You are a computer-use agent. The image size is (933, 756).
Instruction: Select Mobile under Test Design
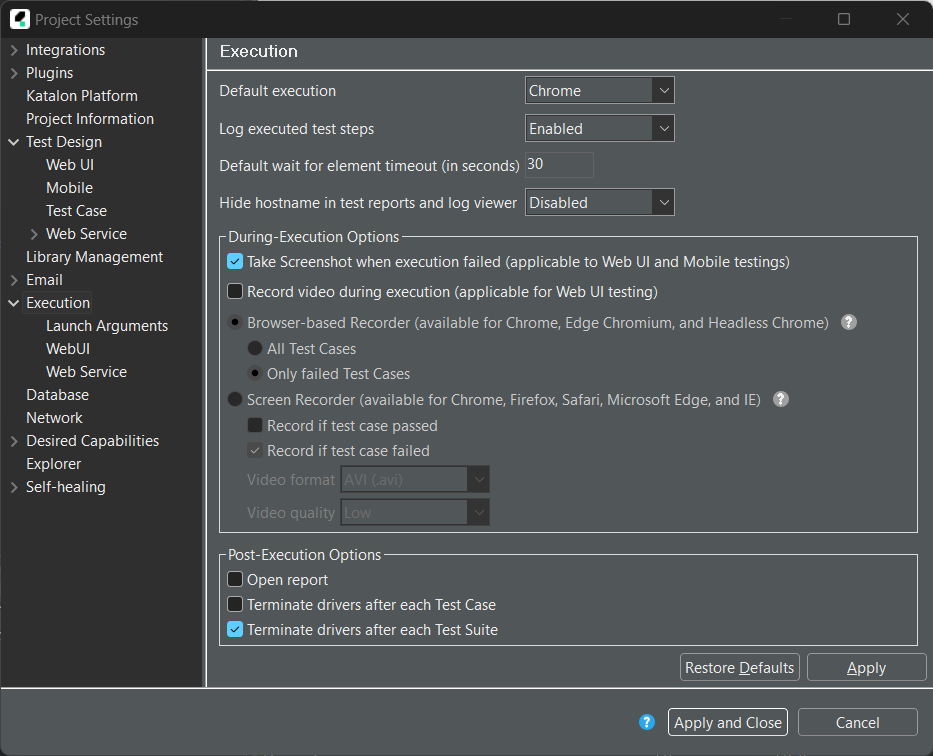pos(69,188)
